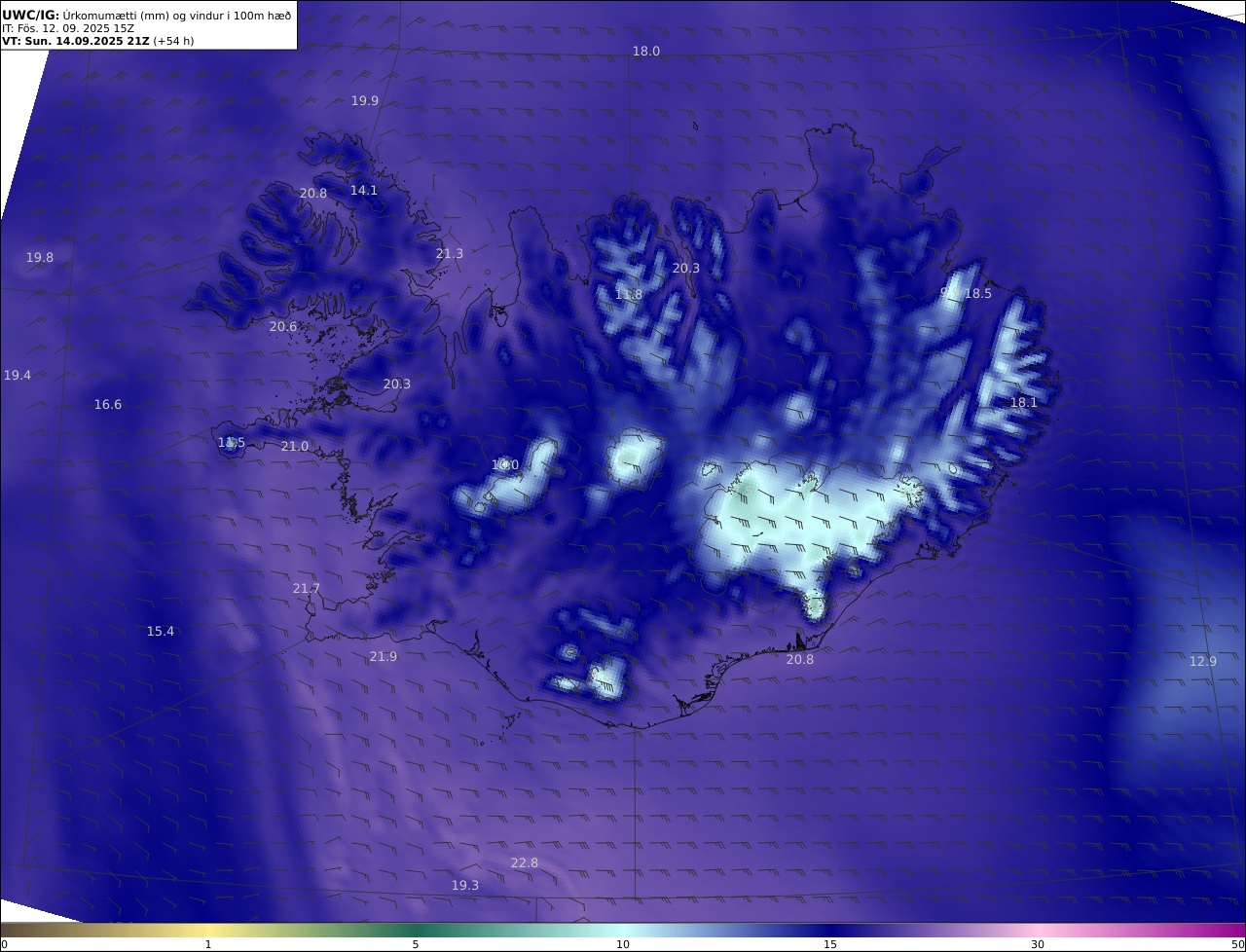Click the 18.5 value in the northeast
This screenshot has height=952, width=1246.
tap(977, 293)
